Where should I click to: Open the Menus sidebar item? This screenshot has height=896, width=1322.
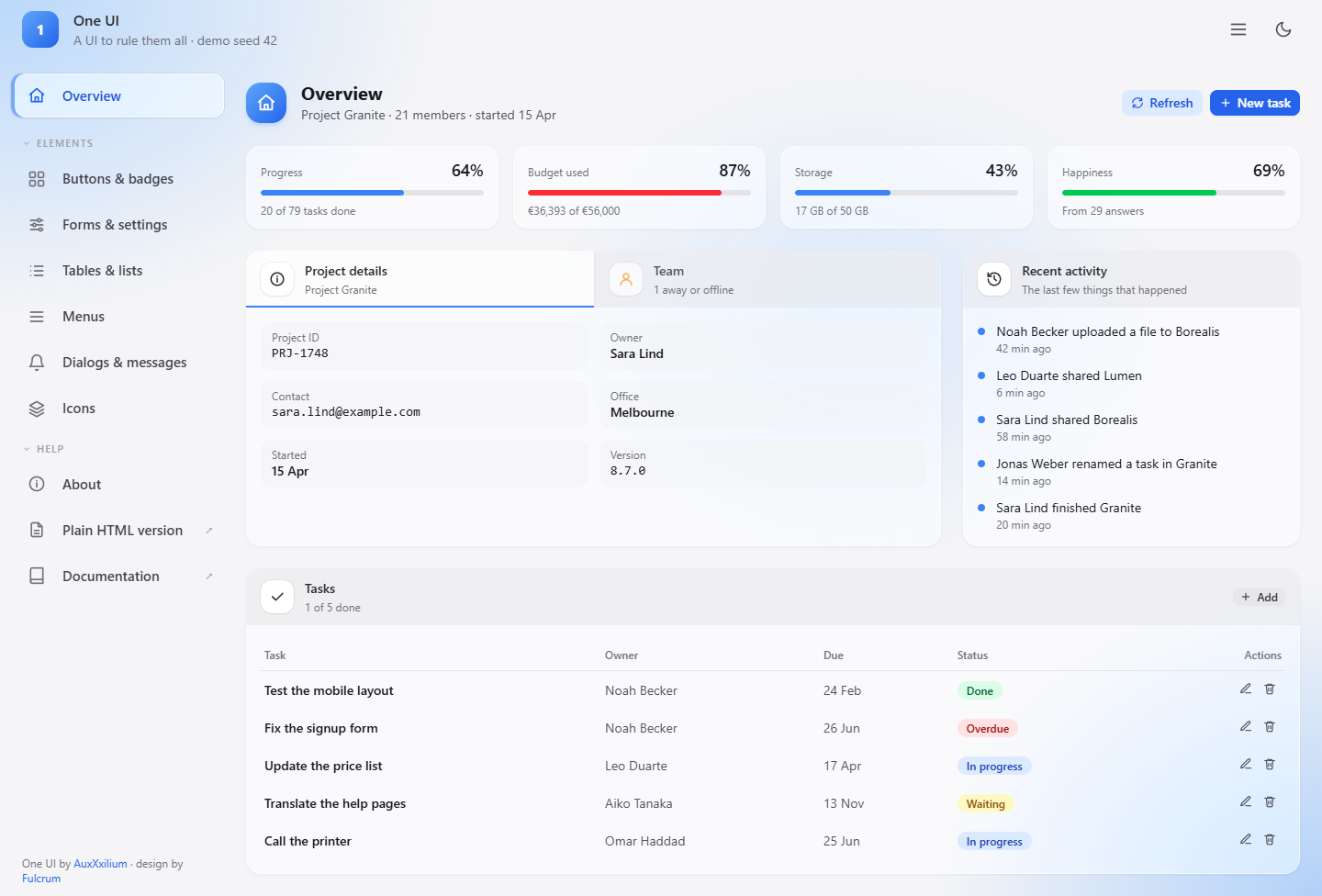click(118, 317)
